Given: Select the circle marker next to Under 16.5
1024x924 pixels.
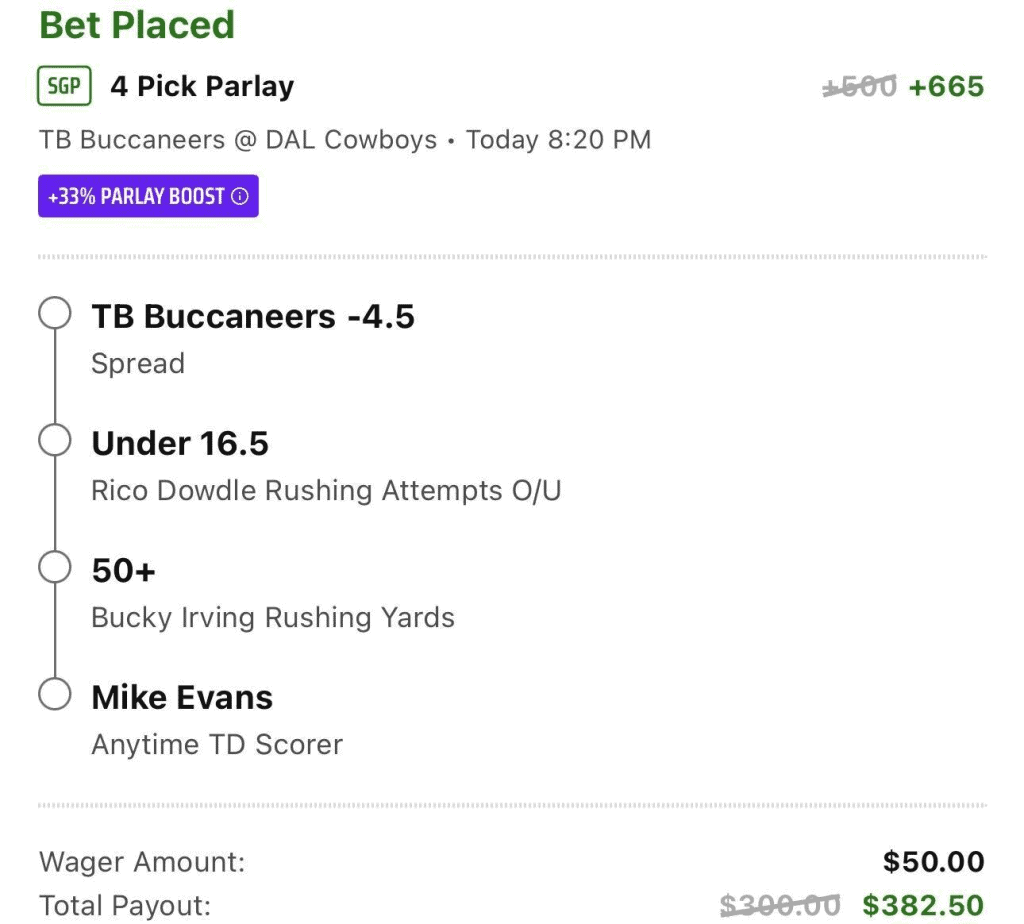Looking at the screenshot, I should pyautogui.click(x=54, y=441).
